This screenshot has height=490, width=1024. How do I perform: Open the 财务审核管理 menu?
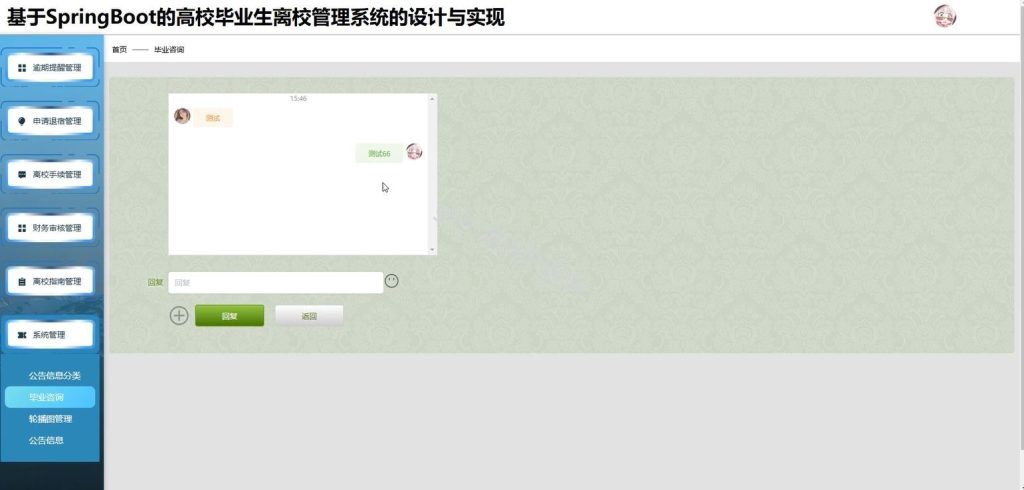pyautogui.click(x=50, y=228)
